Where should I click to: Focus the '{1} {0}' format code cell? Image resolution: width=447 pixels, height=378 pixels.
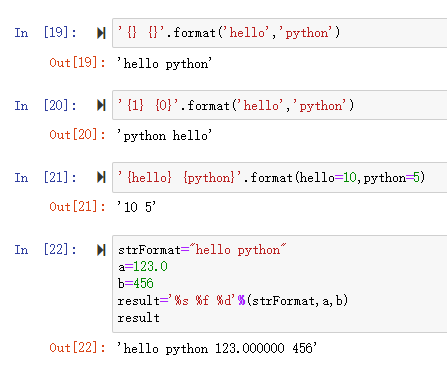(x=280, y=105)
